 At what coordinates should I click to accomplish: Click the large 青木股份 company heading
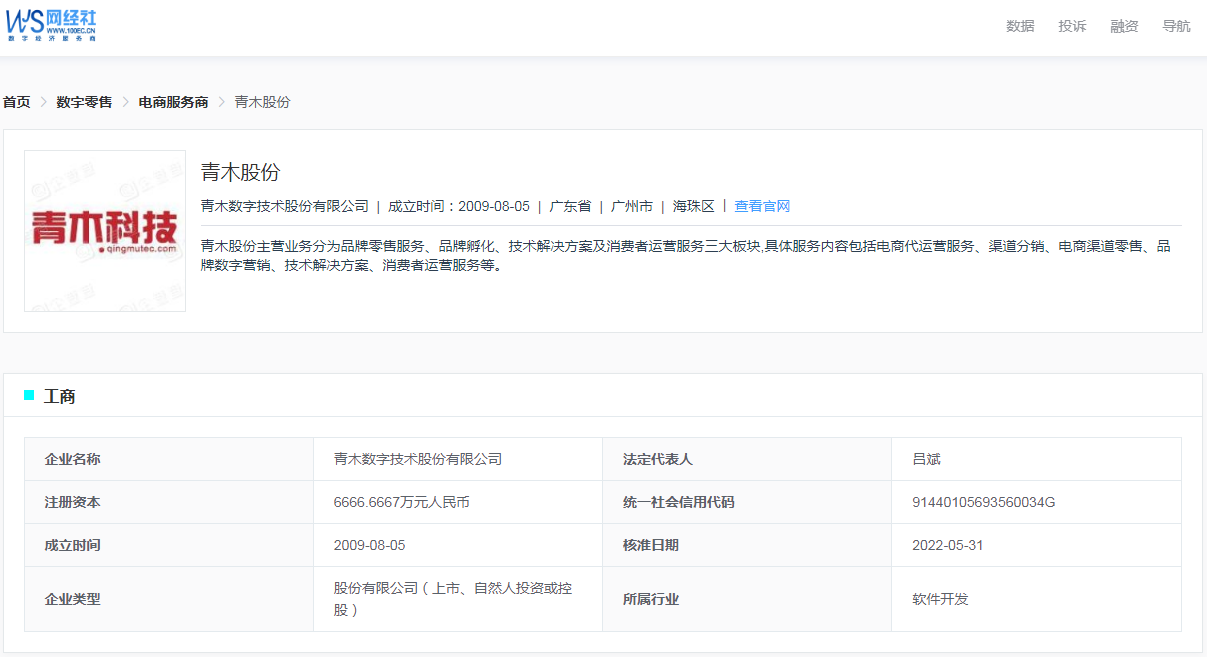[x=240, y=172]
